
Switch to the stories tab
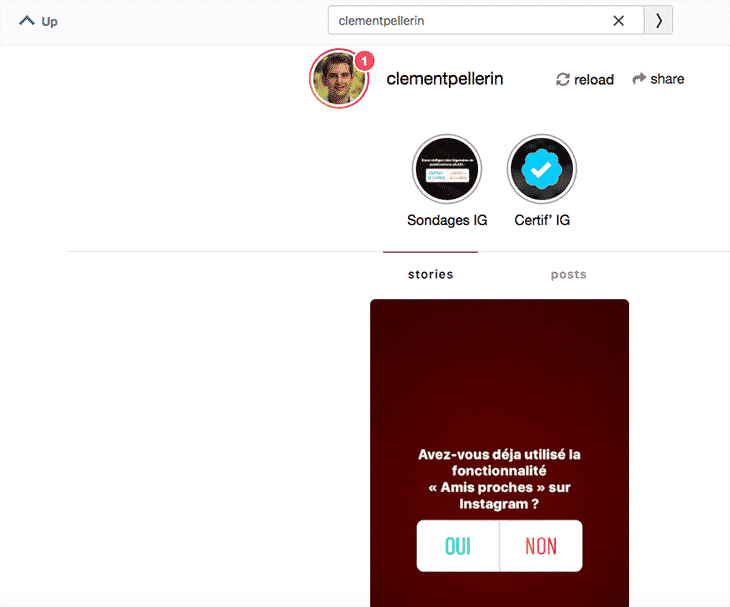[430, 274]
